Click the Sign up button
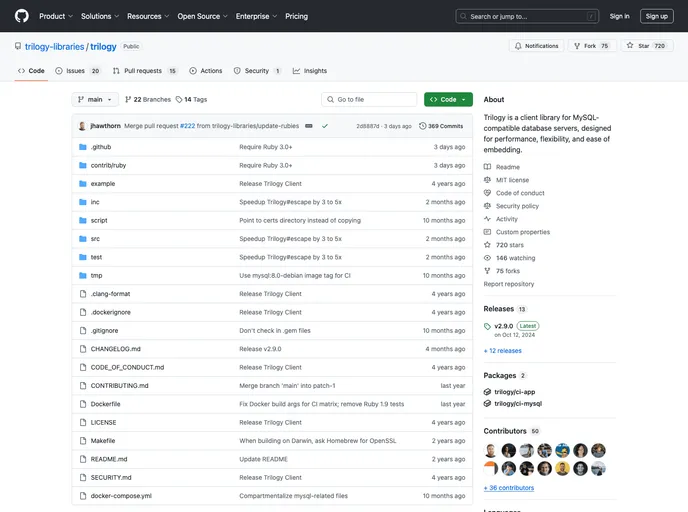This screenshot has height=512, width=688. coord(656,16)
